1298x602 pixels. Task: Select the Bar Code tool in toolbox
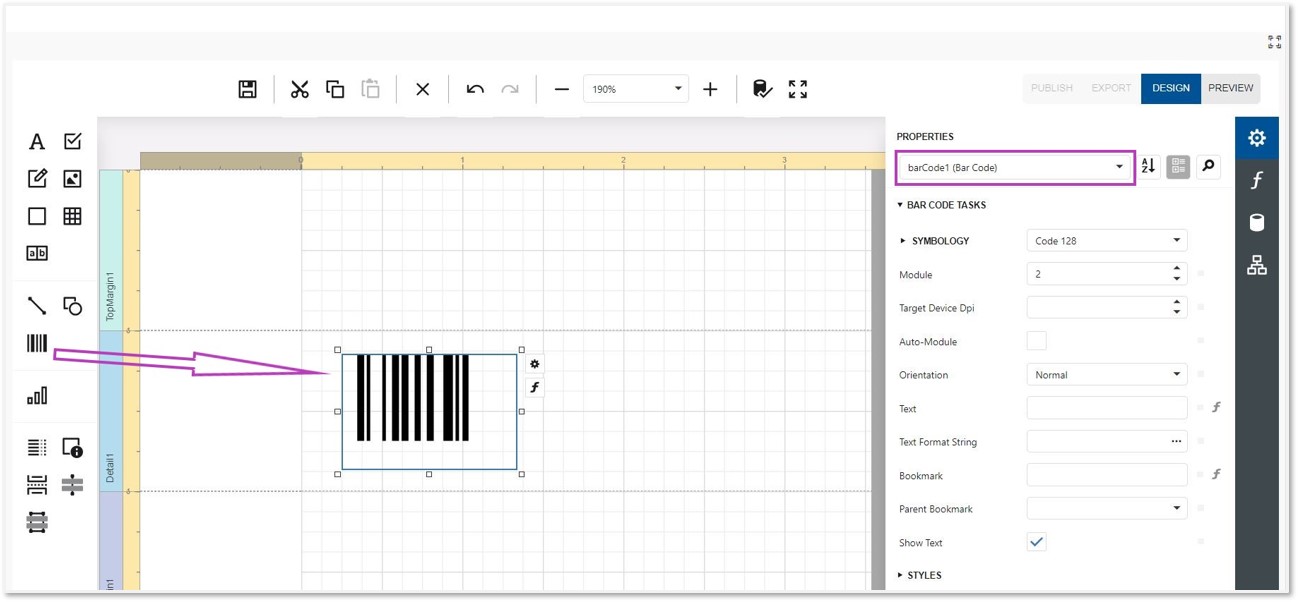coord(37,344)
